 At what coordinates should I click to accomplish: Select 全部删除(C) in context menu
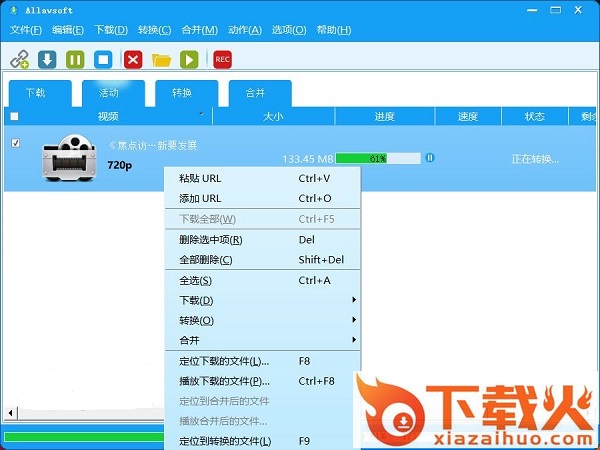pos(205,260)
